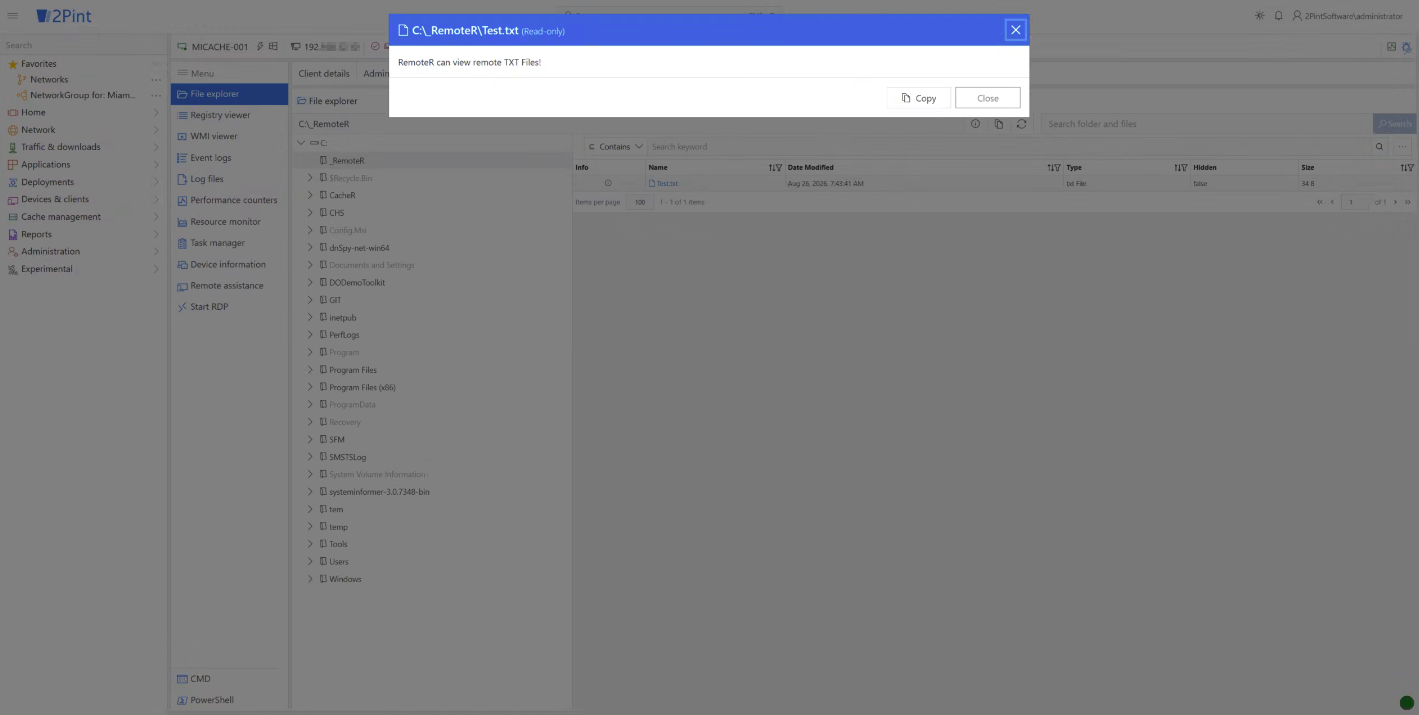Open the notifications bell
The image size is (1419, 715).
click(1278, 16)
